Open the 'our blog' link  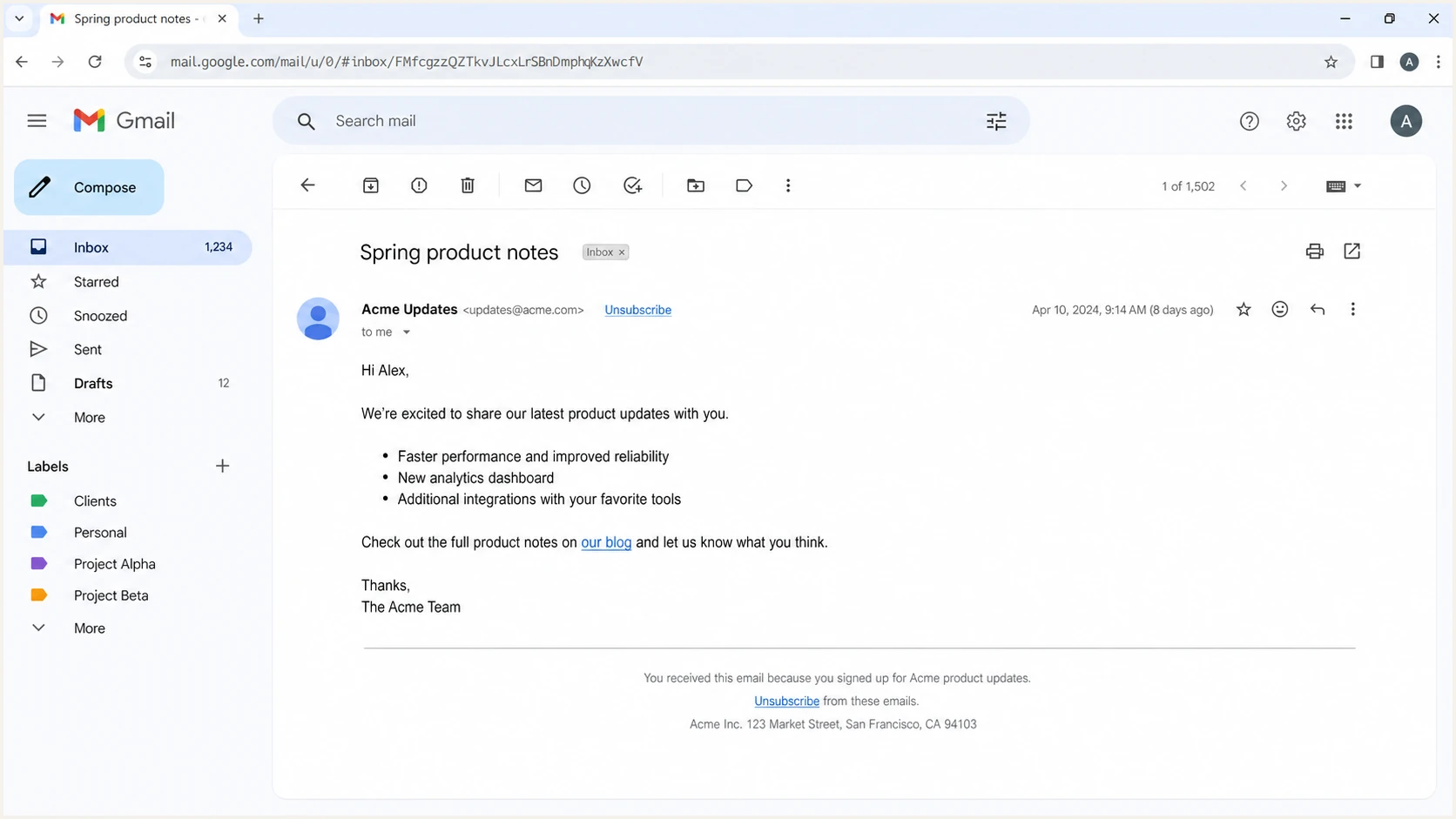606,542
